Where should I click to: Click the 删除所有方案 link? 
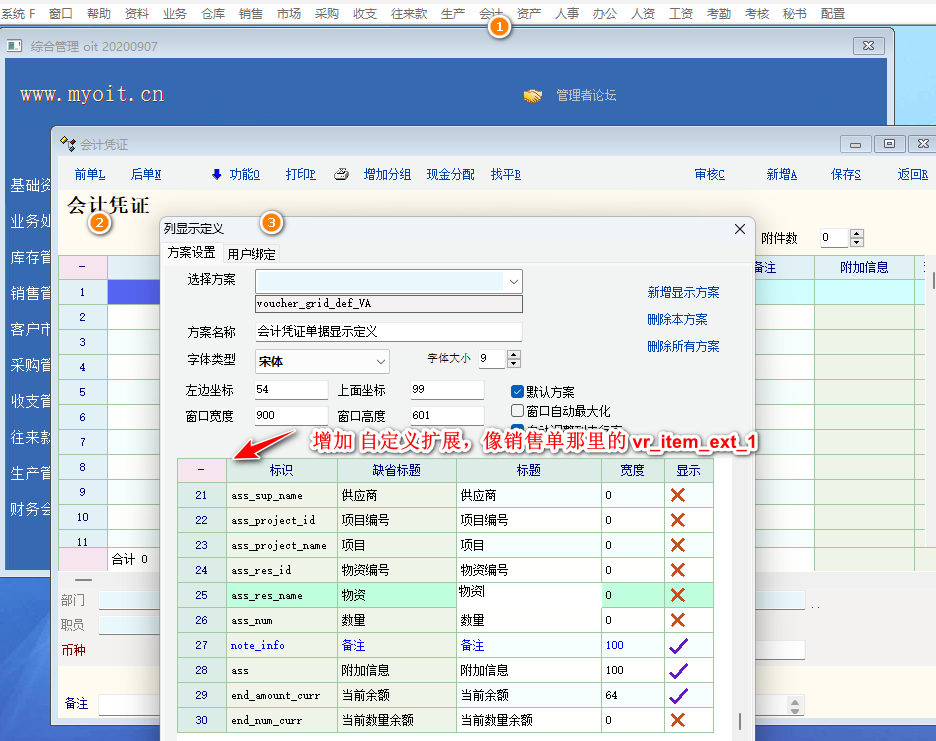point(683,347)
